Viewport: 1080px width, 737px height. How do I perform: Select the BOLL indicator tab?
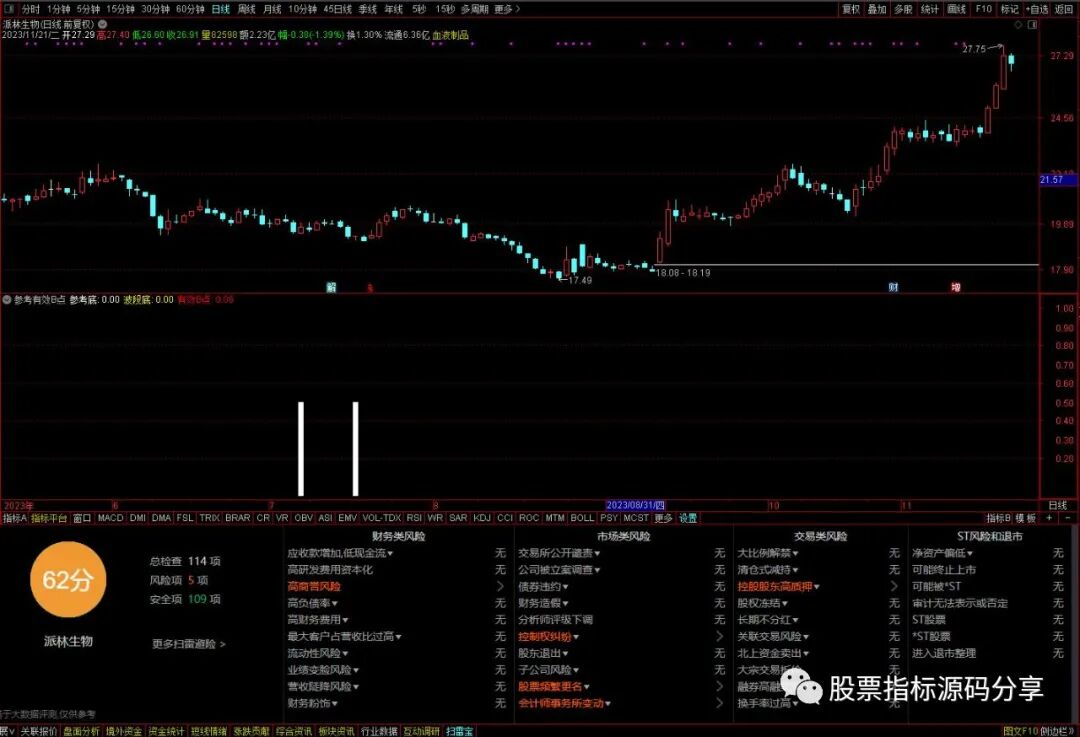(582, 518)
